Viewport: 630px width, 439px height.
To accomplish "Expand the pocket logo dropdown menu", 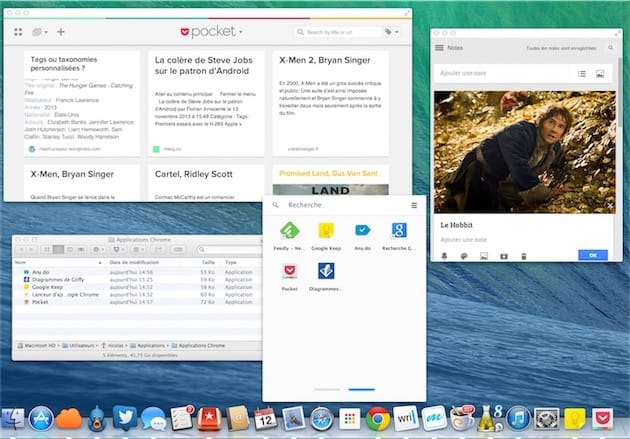I will [212, 31].
